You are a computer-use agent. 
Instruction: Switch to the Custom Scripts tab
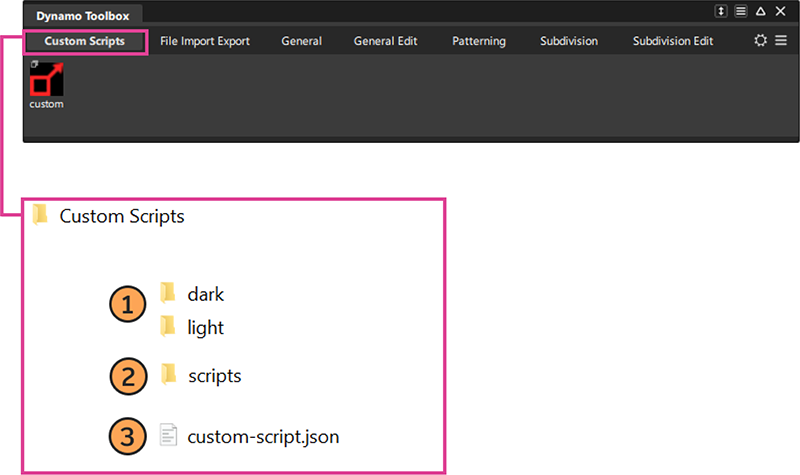pyautogui.click(x=85, y=41)
